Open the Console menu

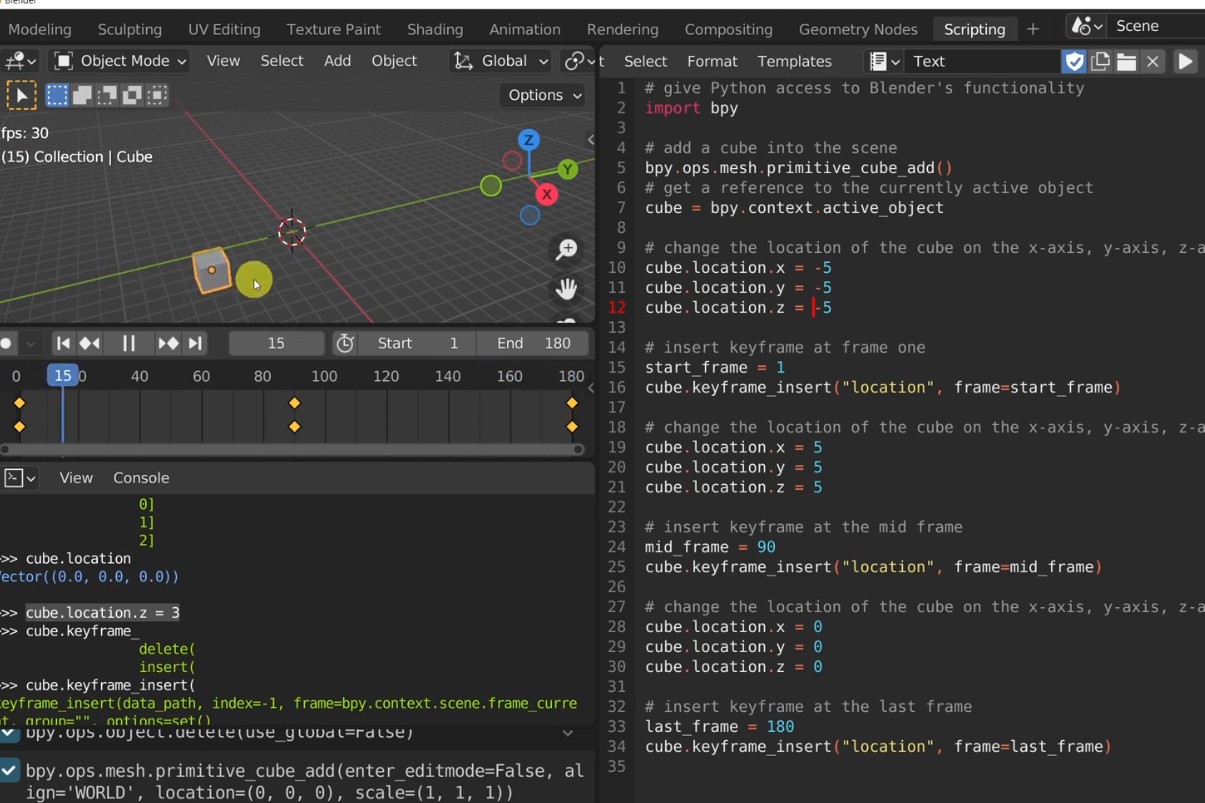[141, 478]
